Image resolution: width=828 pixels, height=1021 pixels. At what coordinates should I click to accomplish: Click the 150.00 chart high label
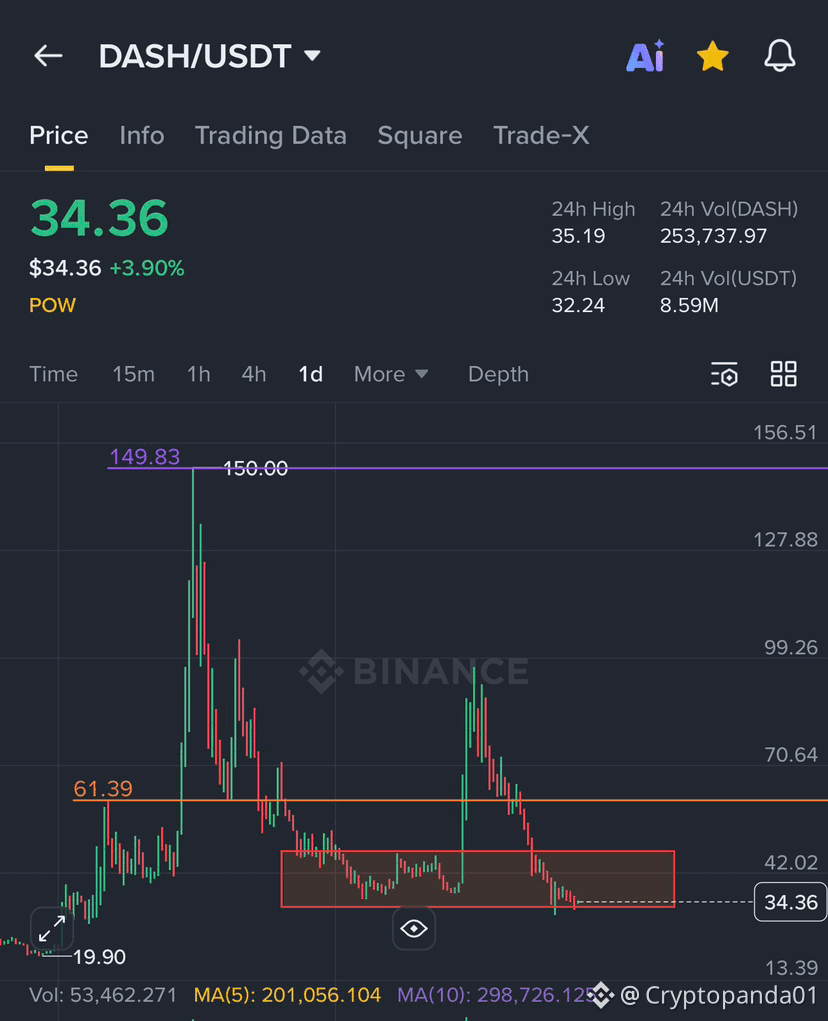coord(256,468)
